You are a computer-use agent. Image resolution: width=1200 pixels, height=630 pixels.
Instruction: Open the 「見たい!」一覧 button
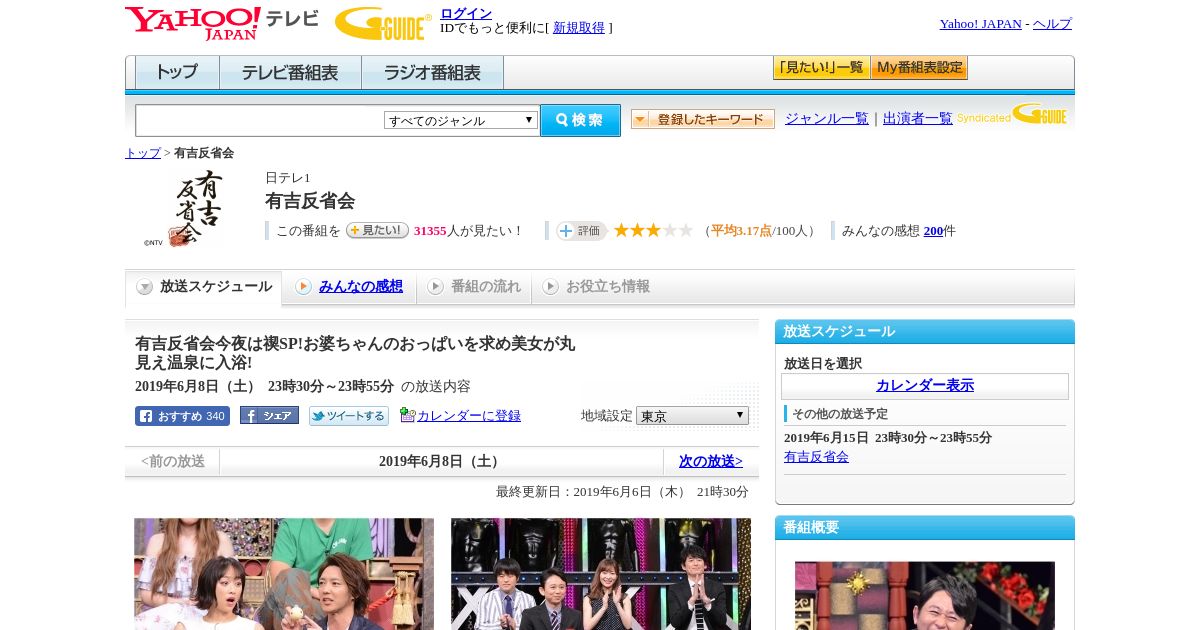coord(821,68)
